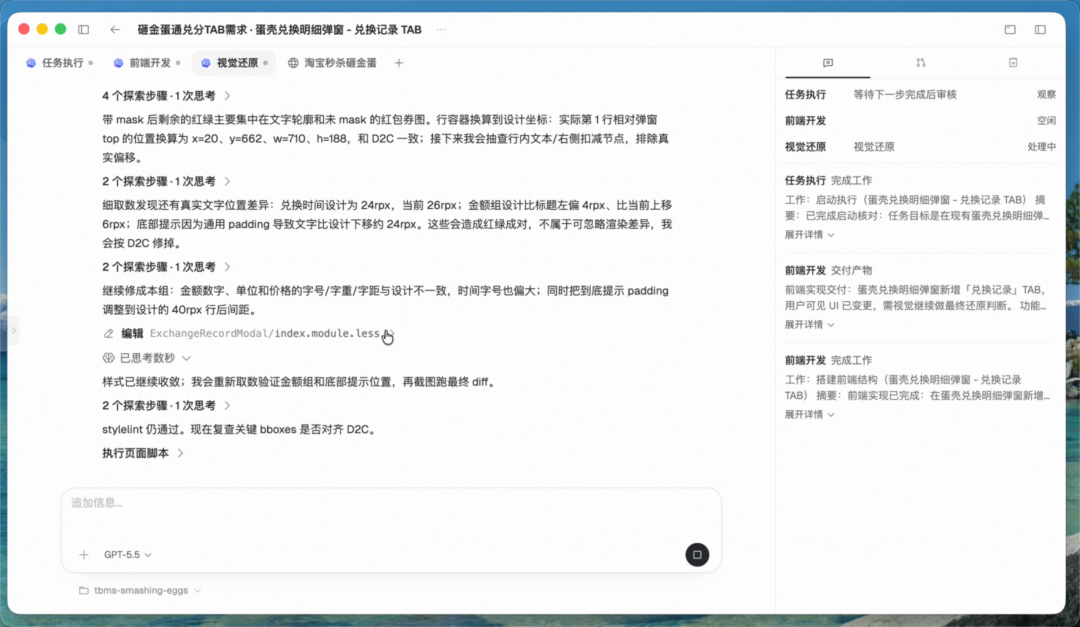This screenshot has width=1080, height=627.
Task: Select the 任务执行 status row
Action: click(x=920, y=94)
